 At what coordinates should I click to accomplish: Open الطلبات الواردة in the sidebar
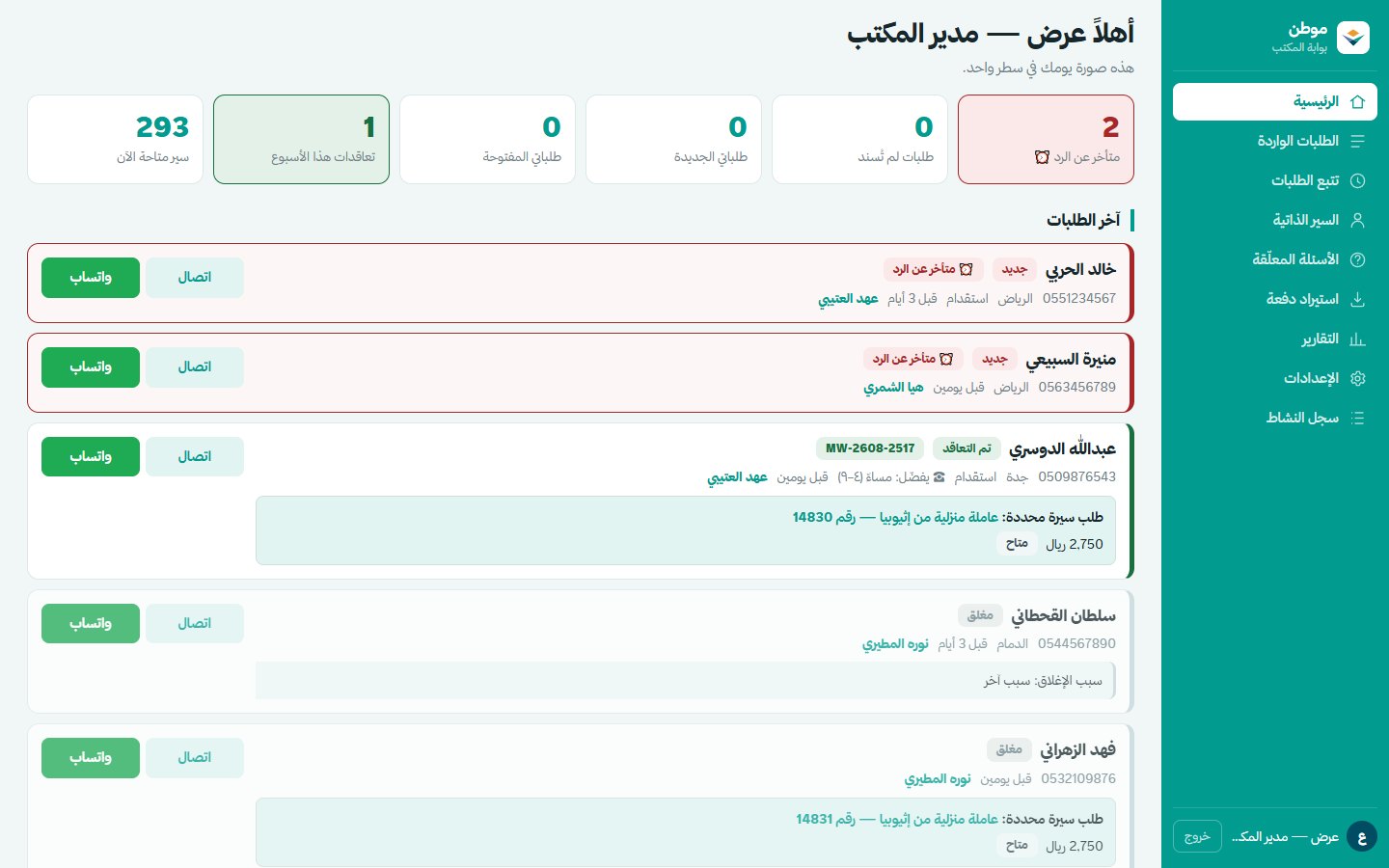click(1275, 142)
